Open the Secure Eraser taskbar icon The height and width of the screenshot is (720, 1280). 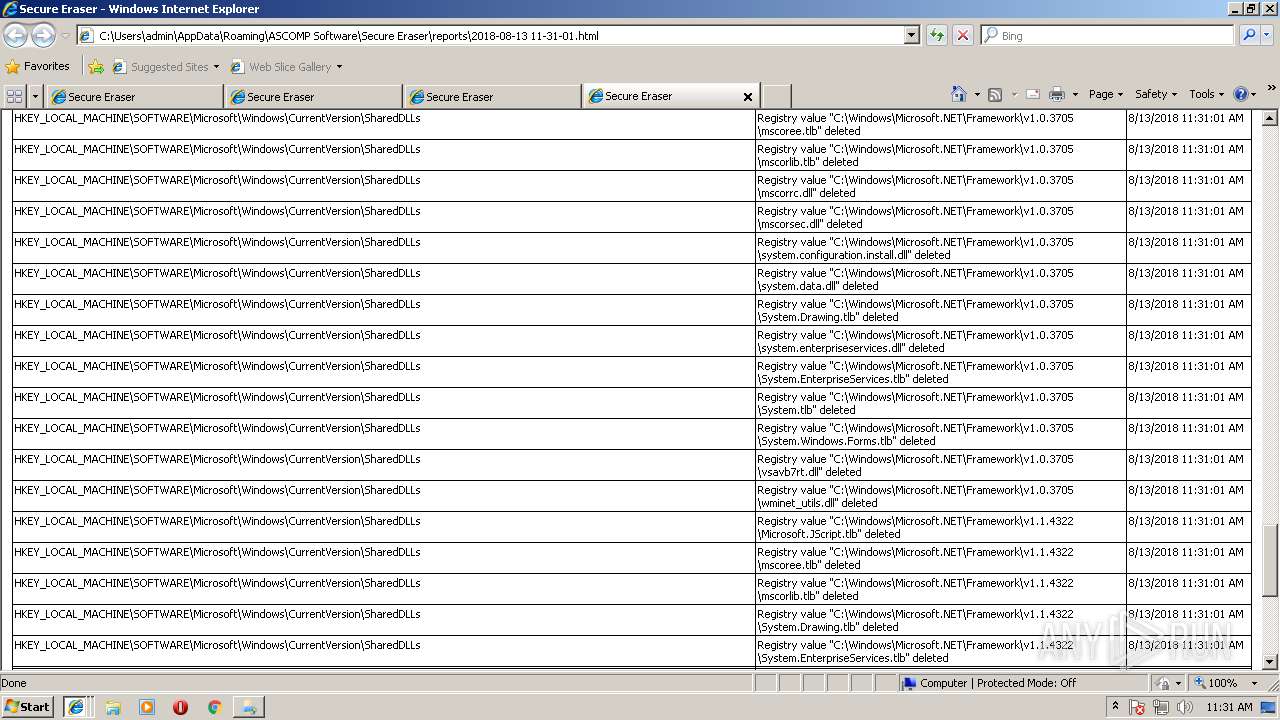(248, 707)
